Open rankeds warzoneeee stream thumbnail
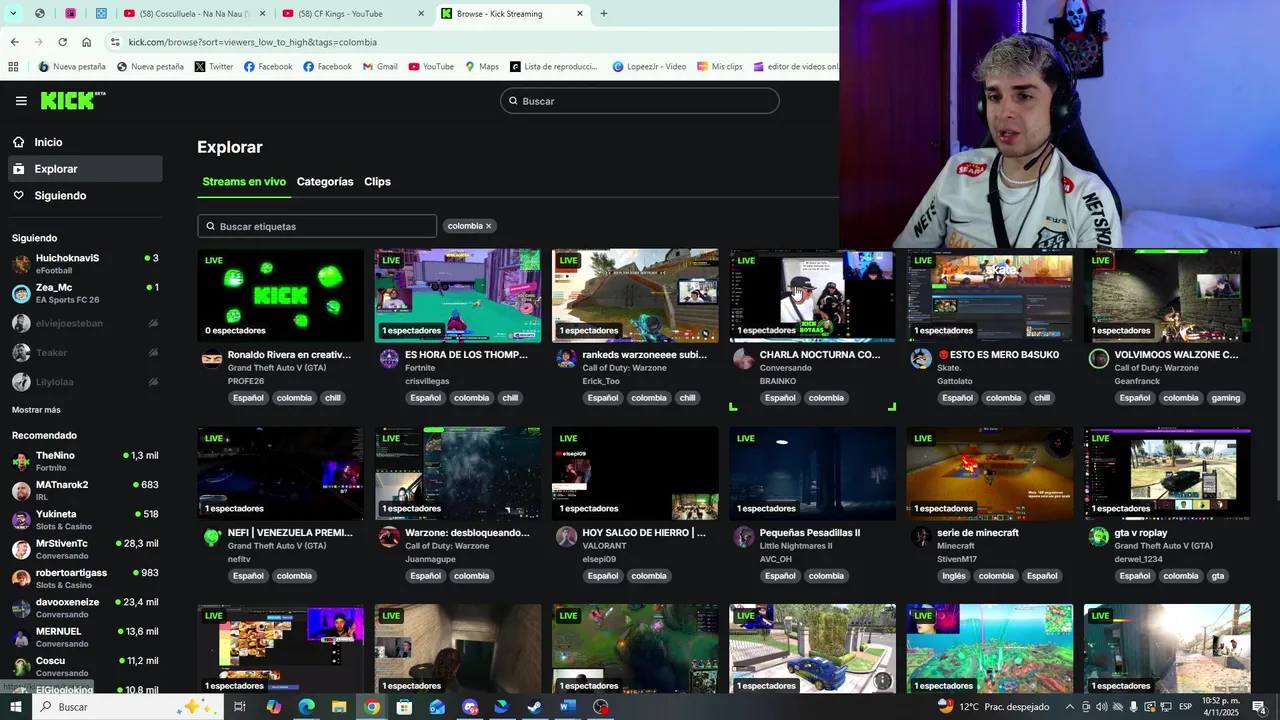 click(635, 296)
